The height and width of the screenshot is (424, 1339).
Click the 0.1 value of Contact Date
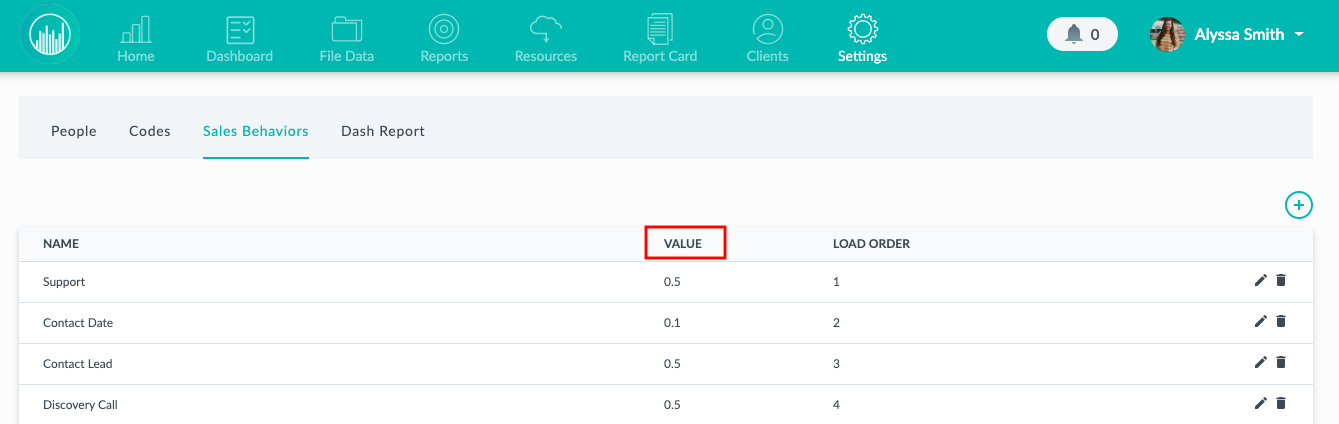coord(672,323)
